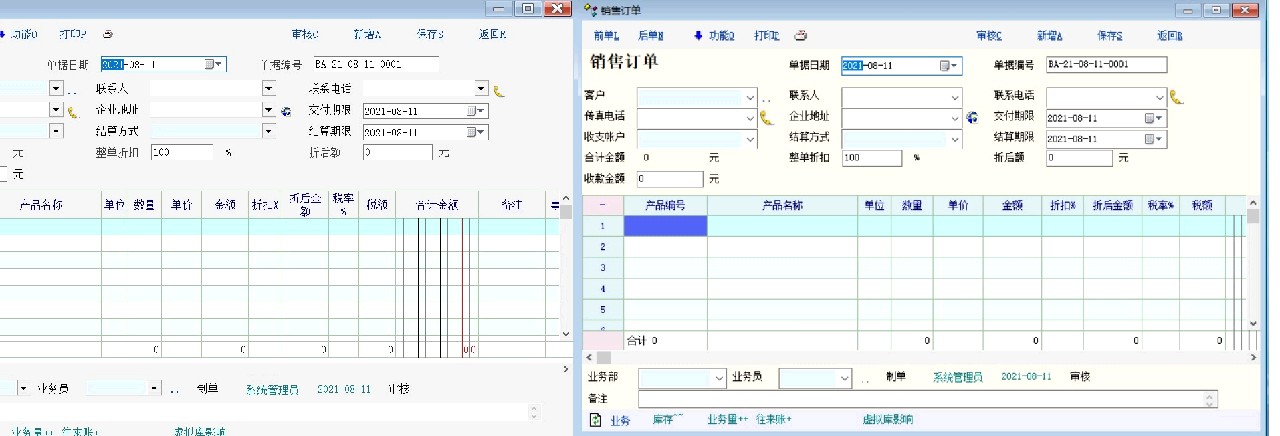1280x436 pixels.
Task: Click 保存S button in the right window
Action: 1109,36
